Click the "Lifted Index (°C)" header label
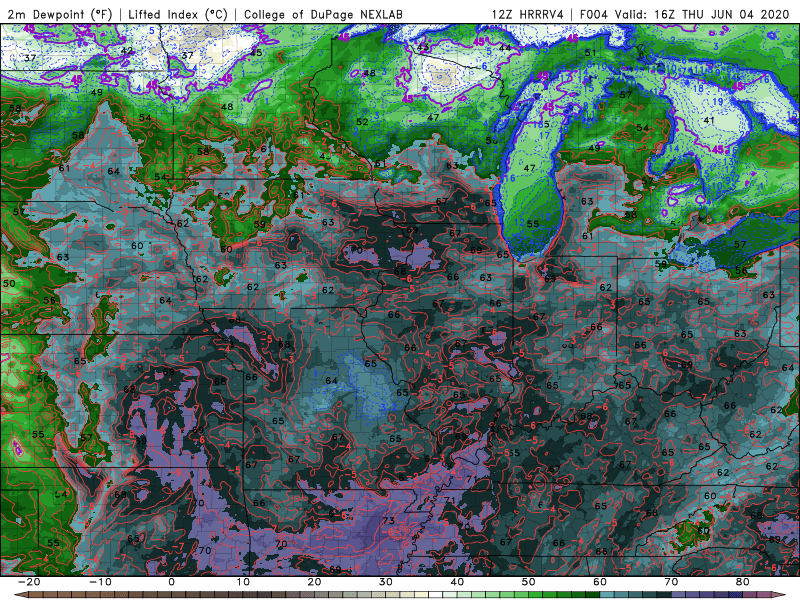800x600 pixels. click(178, 15)
